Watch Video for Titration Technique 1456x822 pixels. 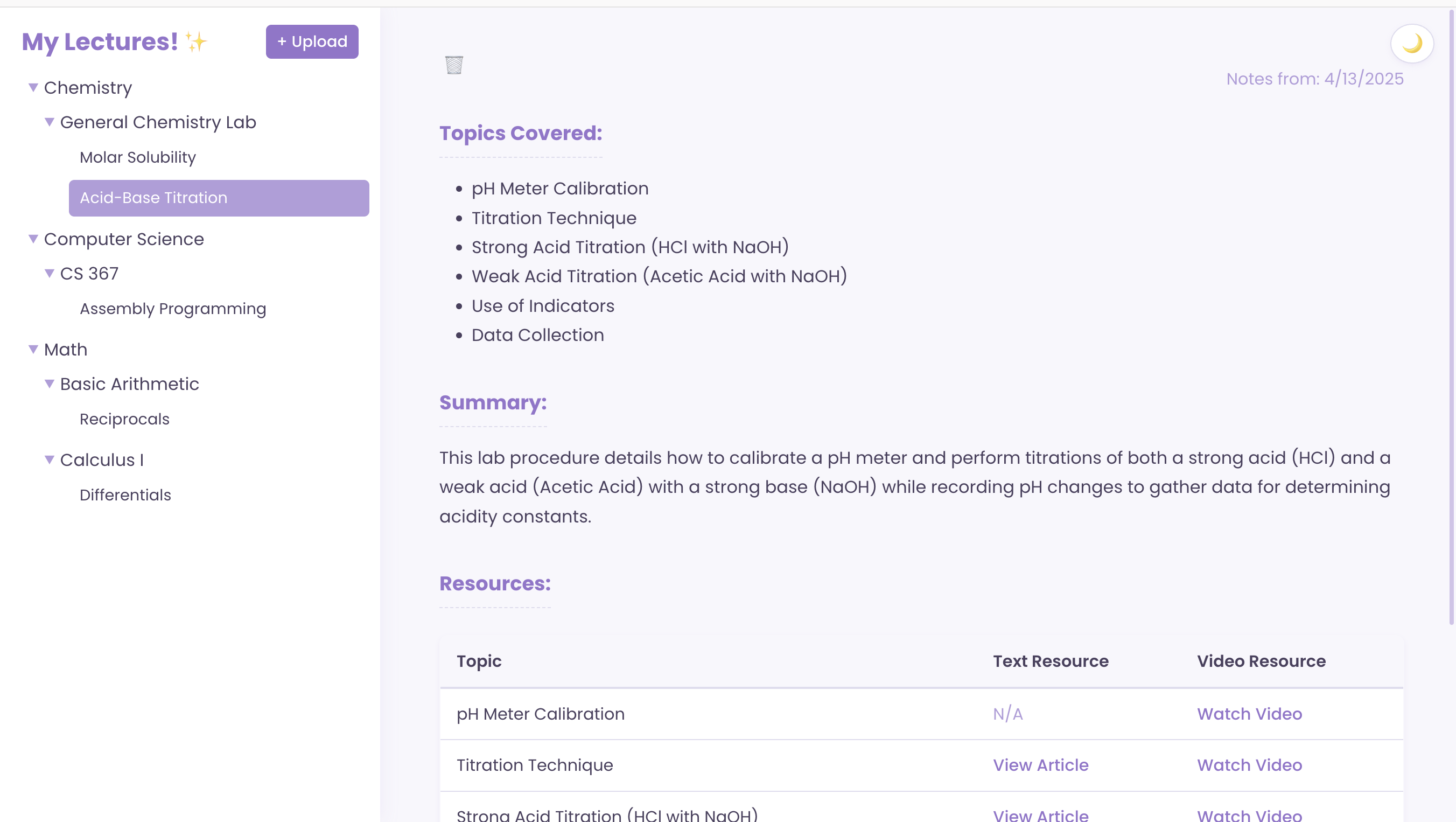click(x=1249, y=765)
